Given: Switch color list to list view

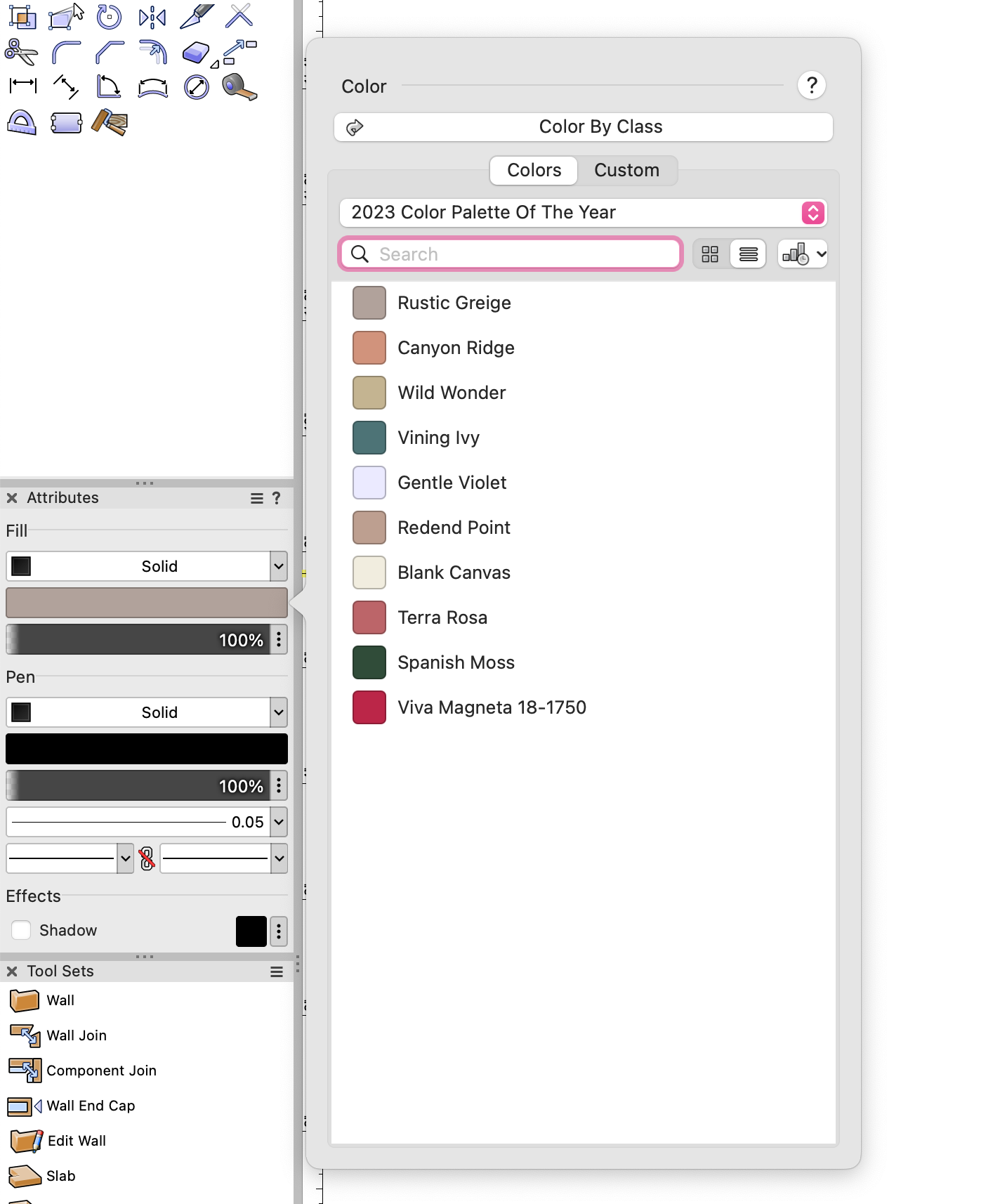Looking at the screenshot, I should pos(748,254).
